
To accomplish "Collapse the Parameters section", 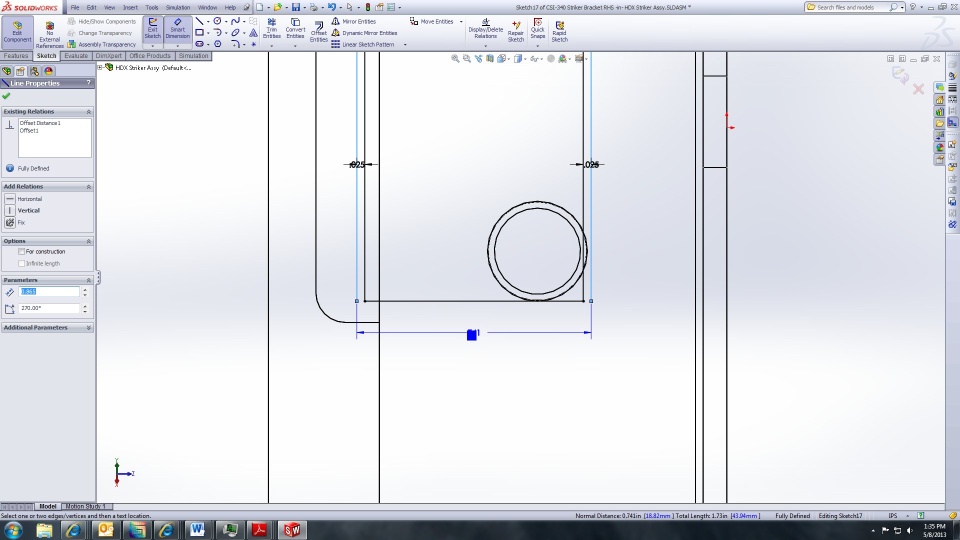I will tap(89, 280).
